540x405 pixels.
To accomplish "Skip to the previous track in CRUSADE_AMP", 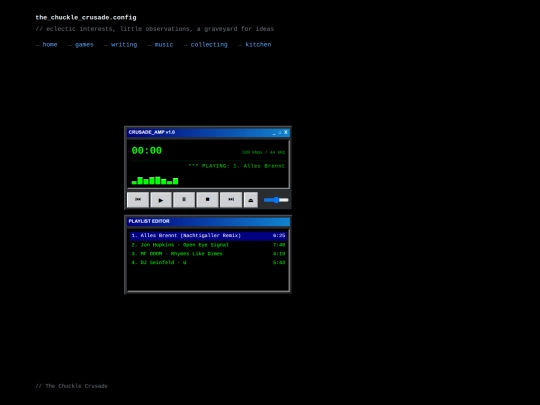I will pyautogui.click(x=138, y=200).
